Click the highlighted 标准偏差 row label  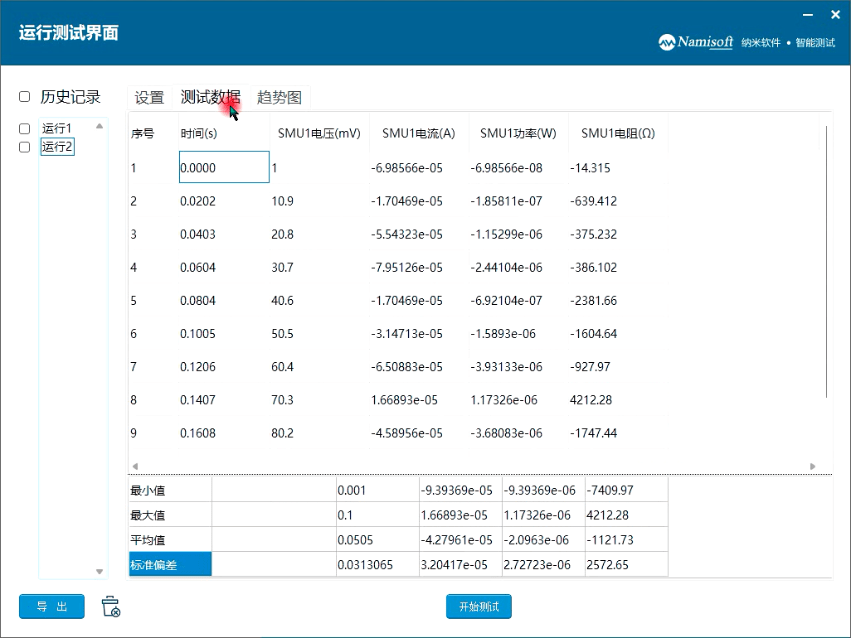point(170,565)
